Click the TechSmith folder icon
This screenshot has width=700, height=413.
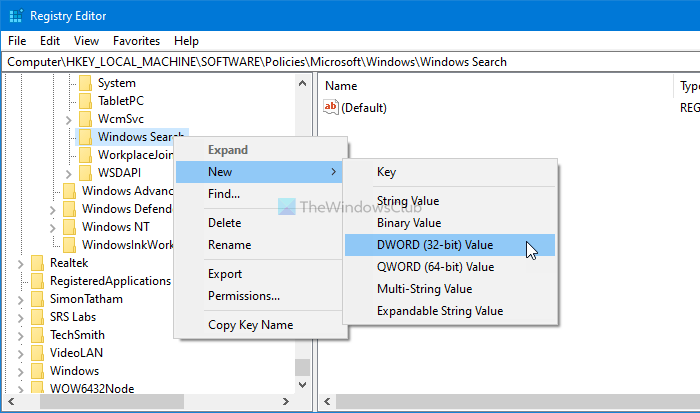point(38,335)
